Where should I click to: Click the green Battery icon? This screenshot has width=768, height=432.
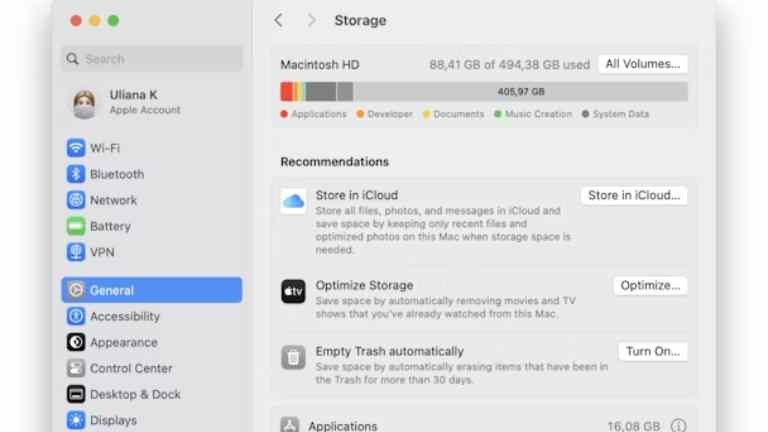click(76, 226)
